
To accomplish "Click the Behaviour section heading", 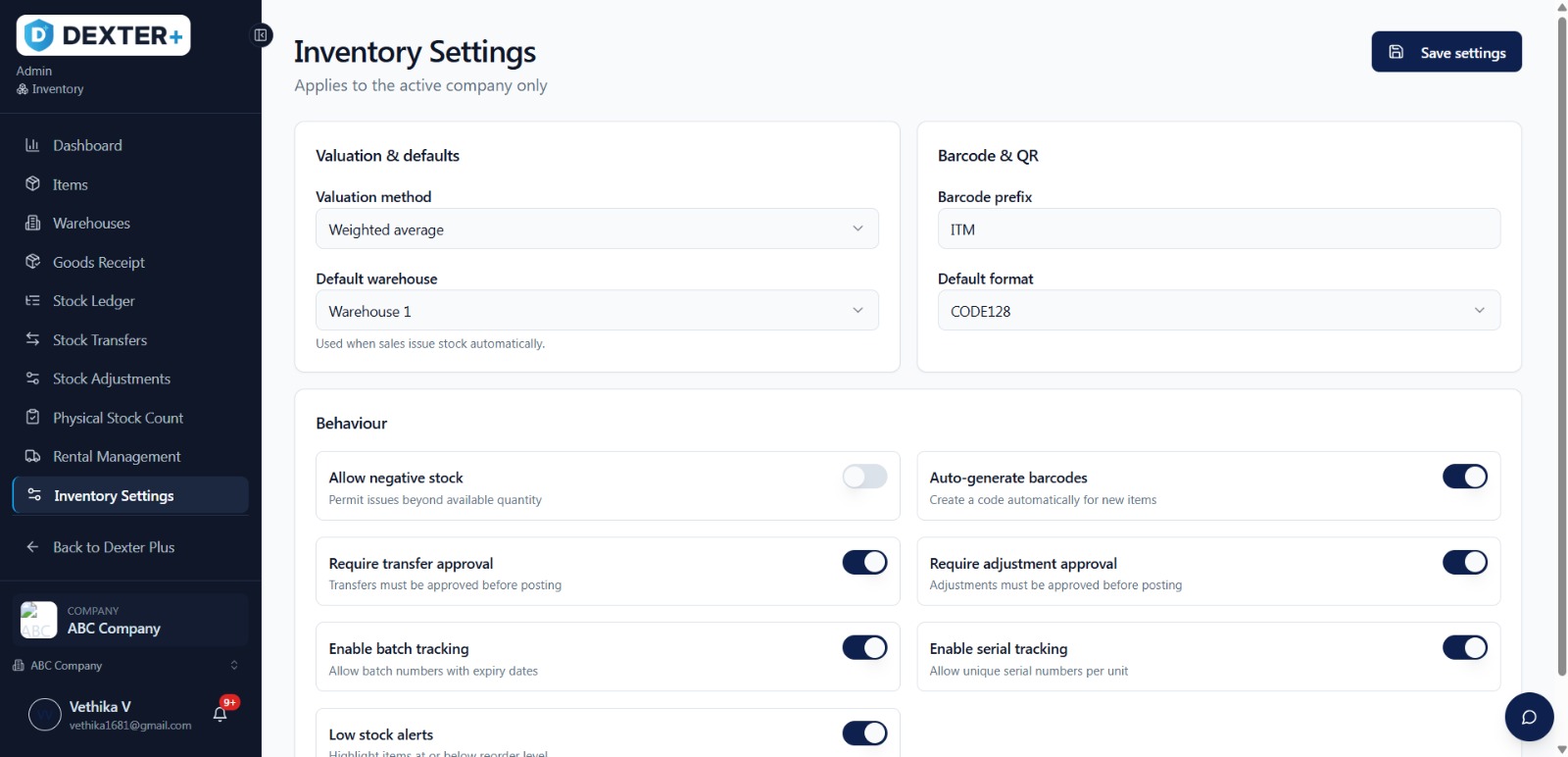I will [x=352, y=423].
